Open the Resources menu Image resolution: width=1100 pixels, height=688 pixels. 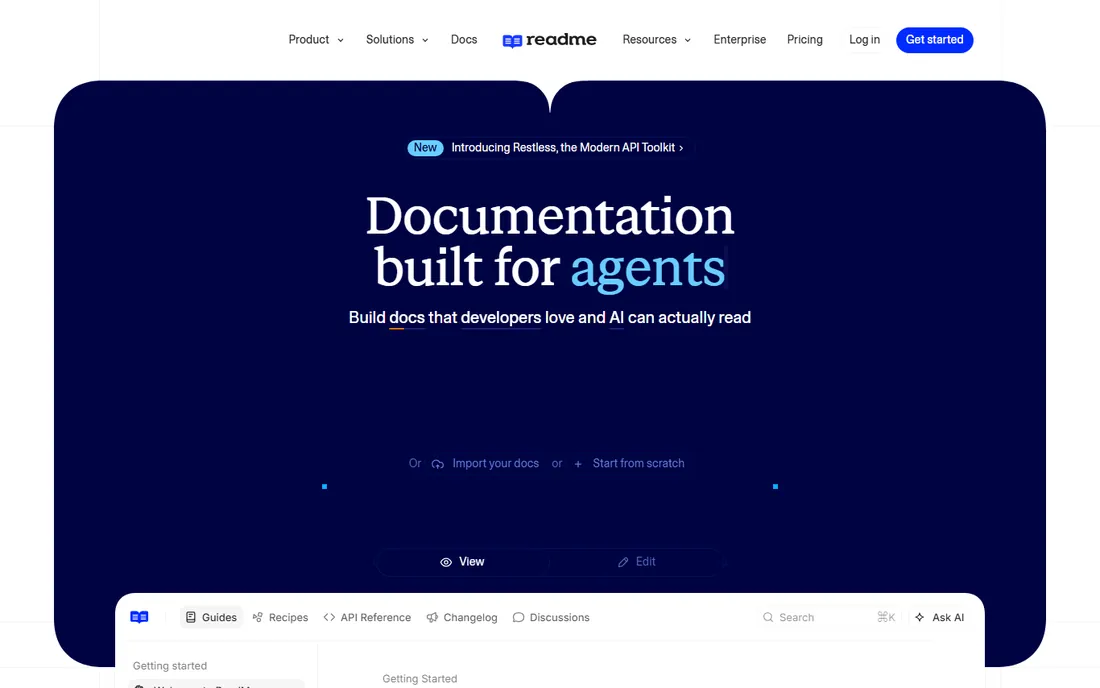coord(657,40)
